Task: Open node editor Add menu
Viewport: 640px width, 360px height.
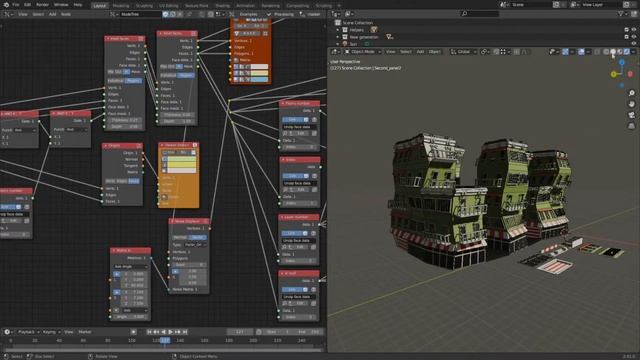Action: point(52,14)
